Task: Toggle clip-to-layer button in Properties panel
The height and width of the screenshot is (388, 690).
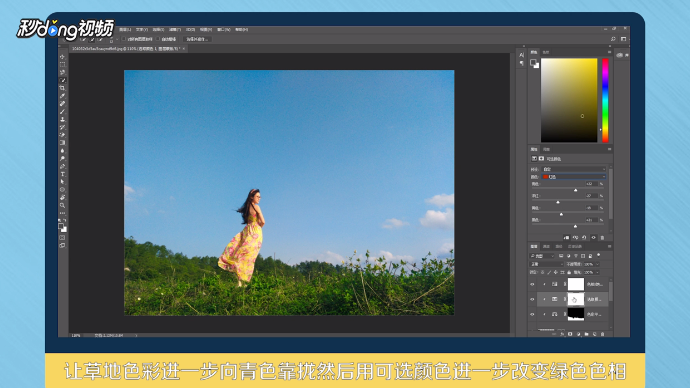Action: coord(566,238)
